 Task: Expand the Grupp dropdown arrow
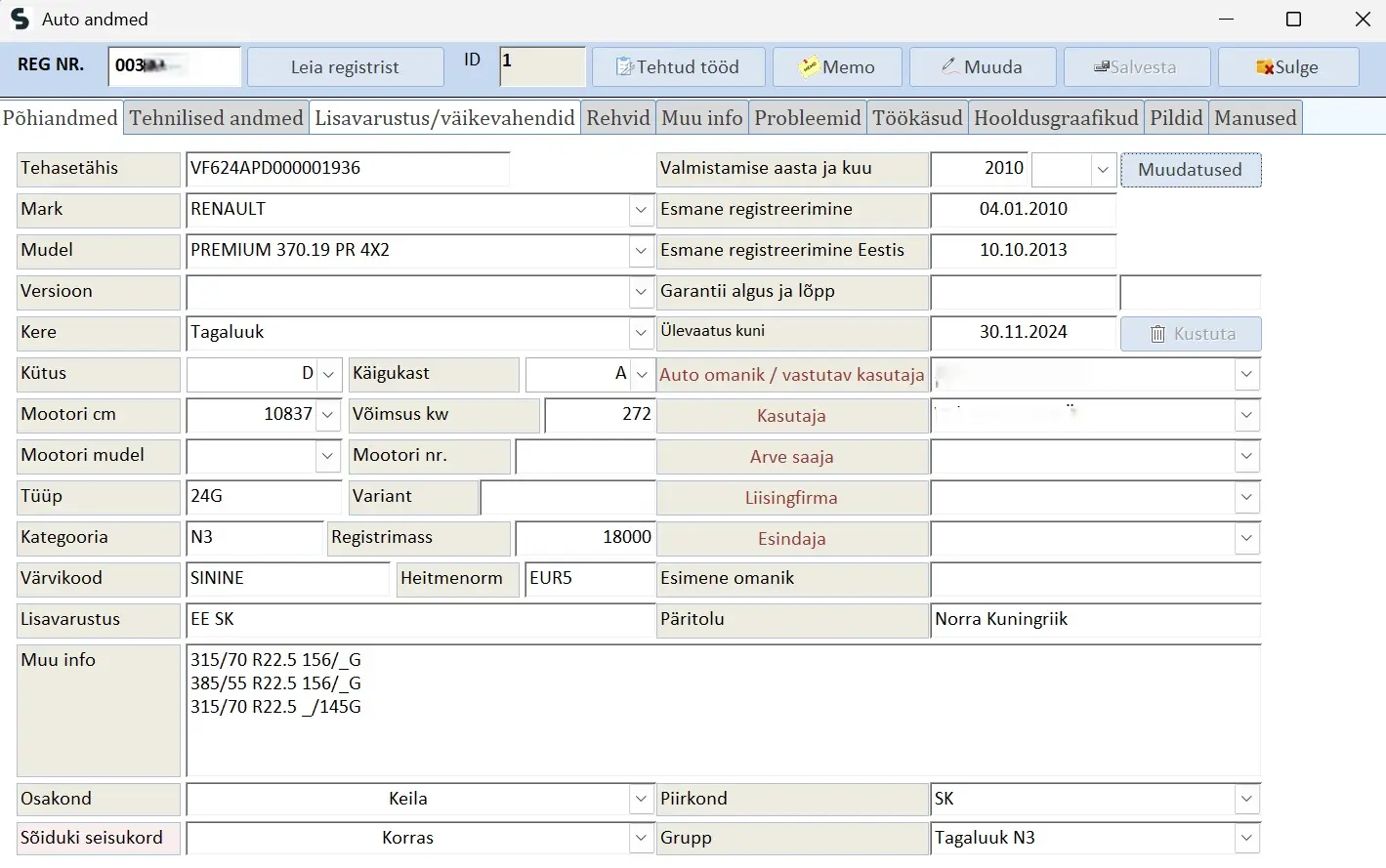point(1246,838)
